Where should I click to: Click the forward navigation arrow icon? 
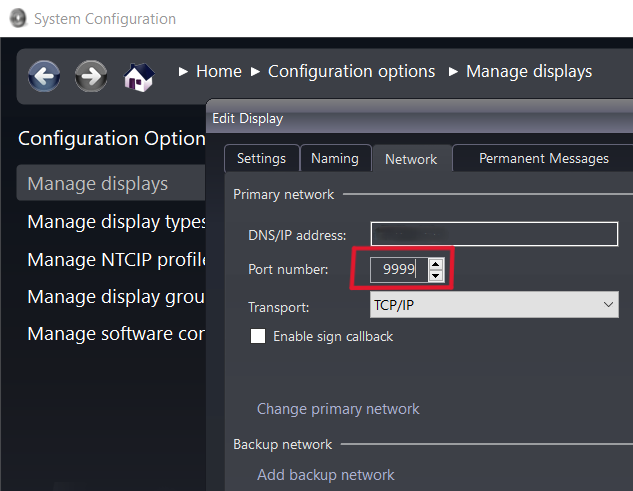coord(91,75)
